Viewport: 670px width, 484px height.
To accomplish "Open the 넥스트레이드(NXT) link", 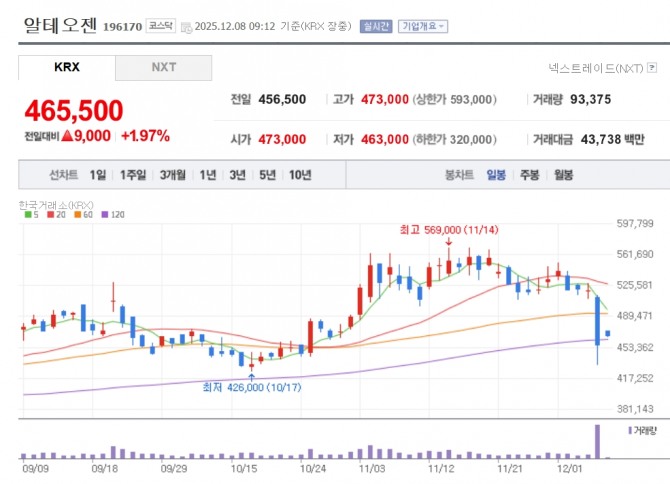I will click(596, 68).
